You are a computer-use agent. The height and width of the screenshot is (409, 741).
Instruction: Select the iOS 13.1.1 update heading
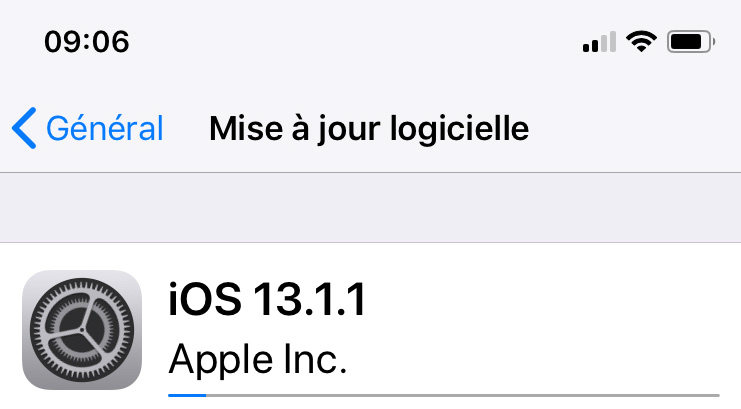pos(267,299)
